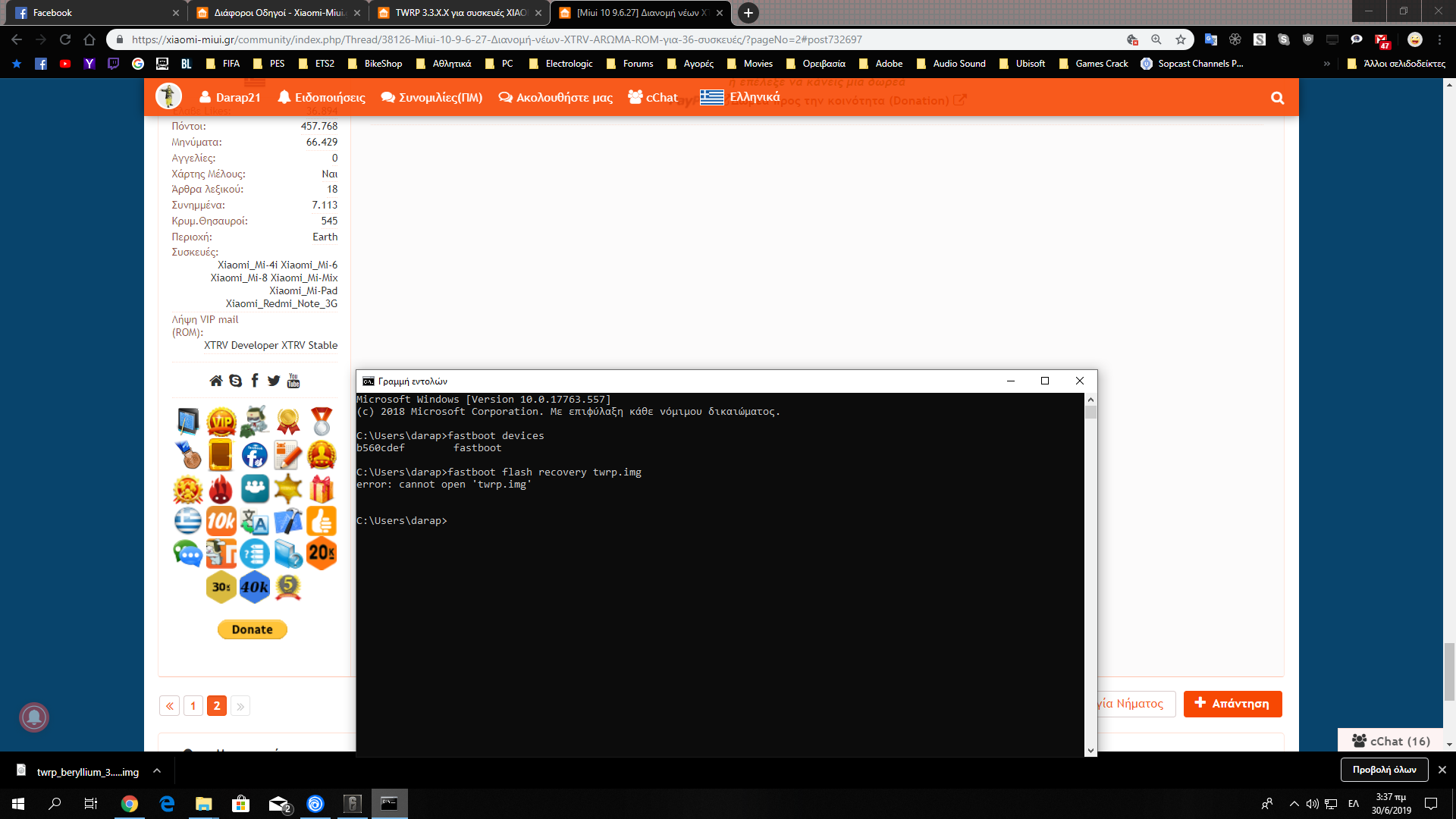This screenshot has height=819, width=1456.
Task: Click the YouTube icon in the user profile
Action: (293, 381)
